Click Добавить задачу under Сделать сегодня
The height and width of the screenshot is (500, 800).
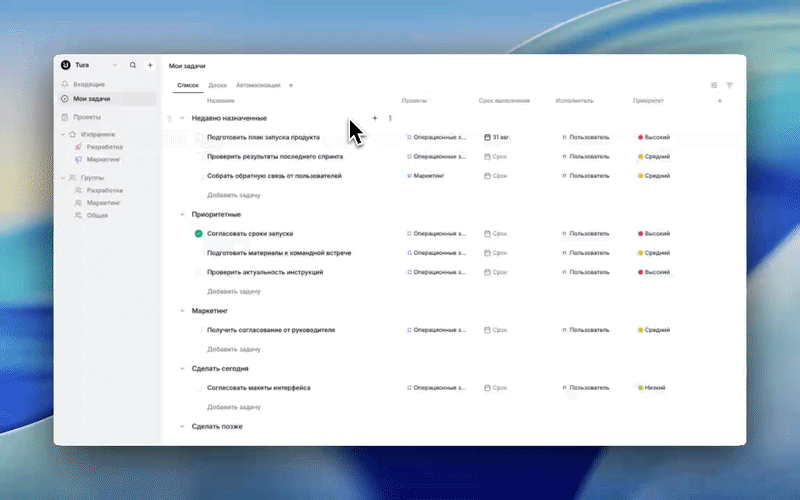click(234, 407)
